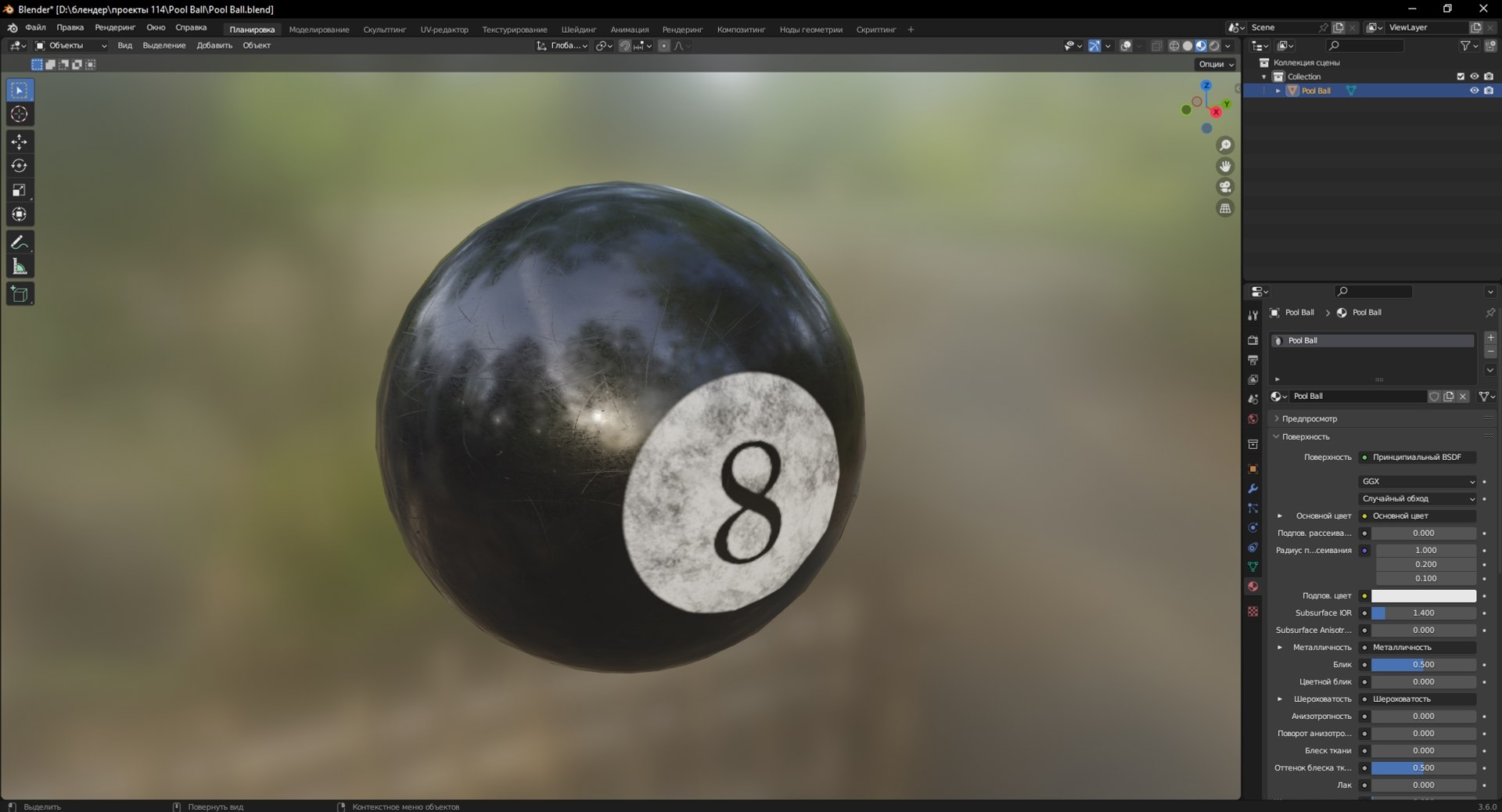Select the Annotate pencil tool
This screenshot has height=812, width=1502.
point(20,243)
